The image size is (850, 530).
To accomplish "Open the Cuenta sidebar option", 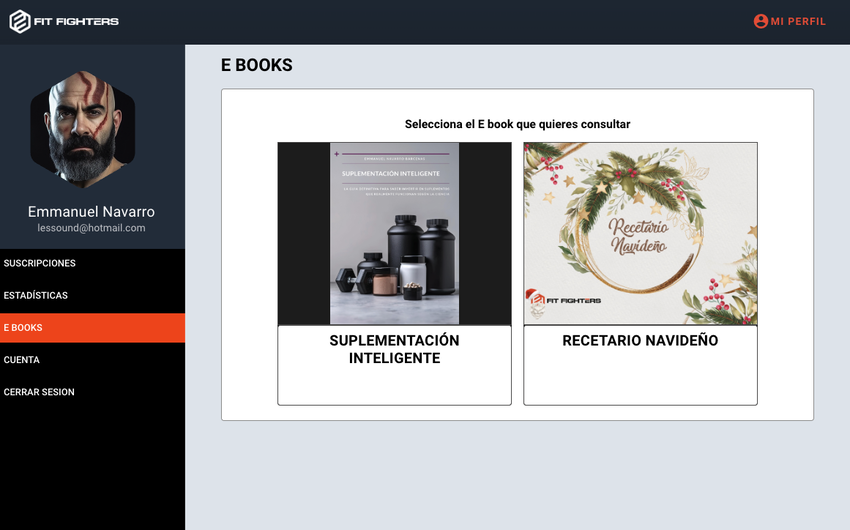I will (22, 360).
